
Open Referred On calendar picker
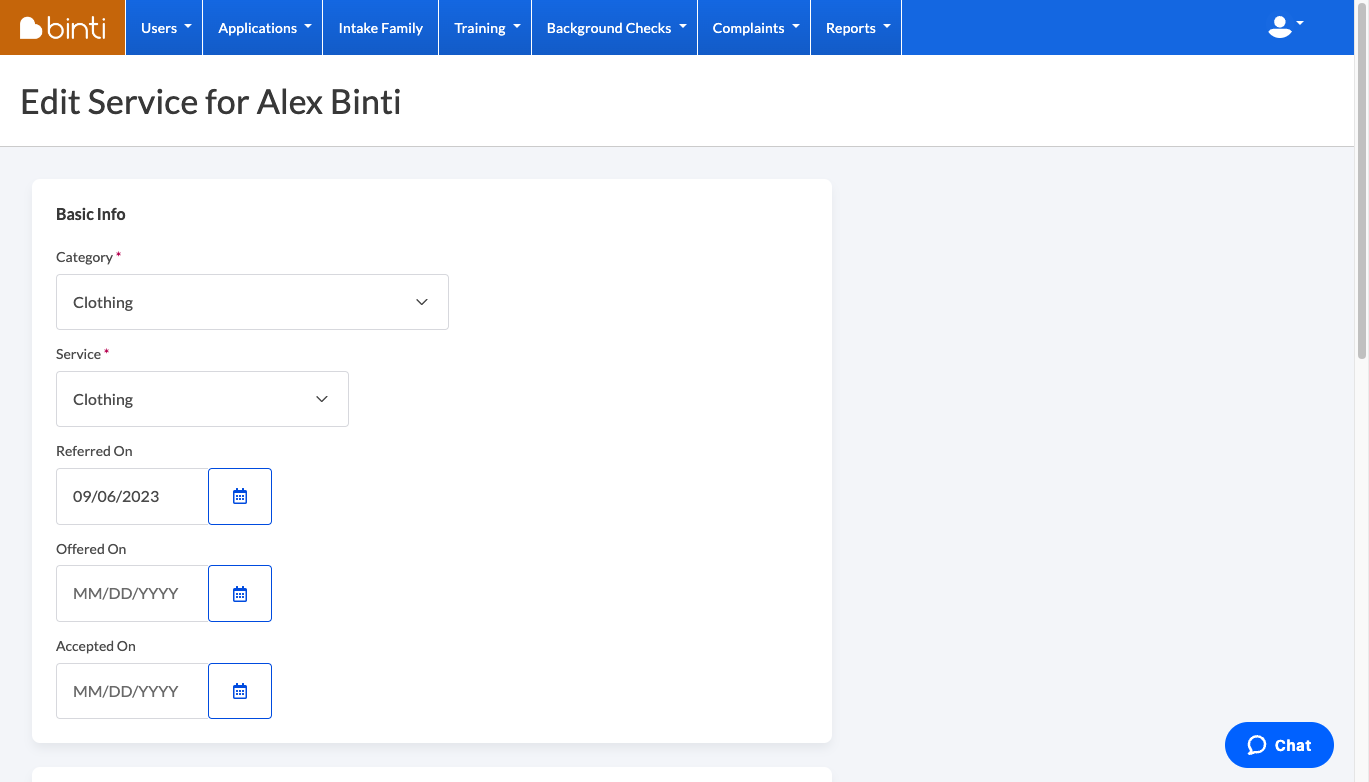[x=240, y=496]
